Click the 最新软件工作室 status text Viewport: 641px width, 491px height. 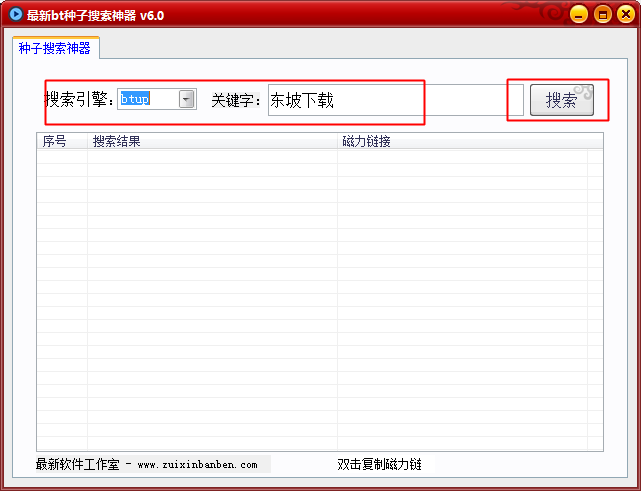coord(77,465)
